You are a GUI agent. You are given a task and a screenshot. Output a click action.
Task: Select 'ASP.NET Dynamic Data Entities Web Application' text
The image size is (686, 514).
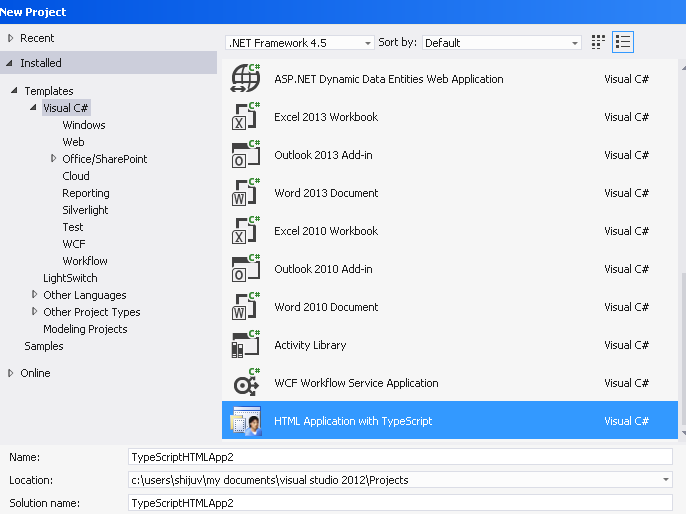(389, 79)
